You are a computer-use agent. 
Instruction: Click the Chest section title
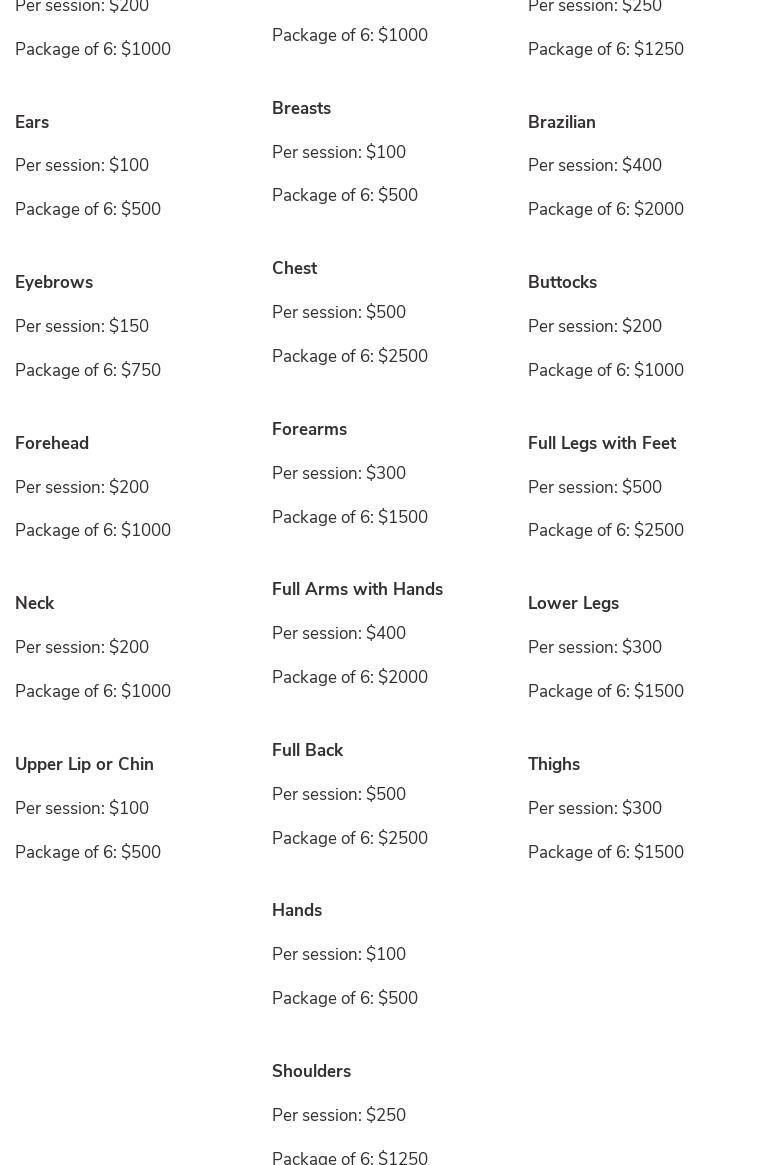[294, 268]
